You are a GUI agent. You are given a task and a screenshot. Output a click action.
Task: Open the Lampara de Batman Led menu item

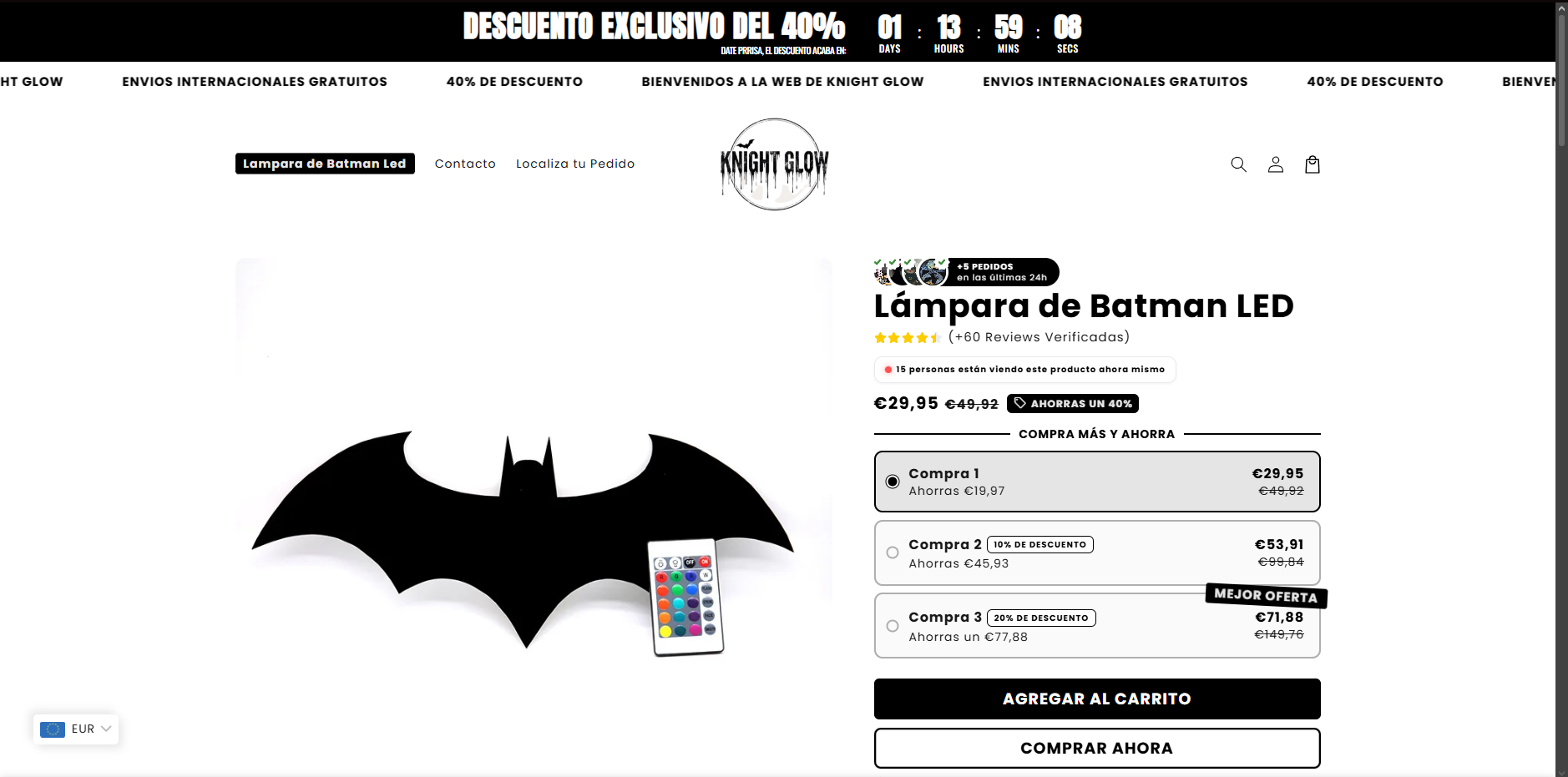(x=325, y=164)
